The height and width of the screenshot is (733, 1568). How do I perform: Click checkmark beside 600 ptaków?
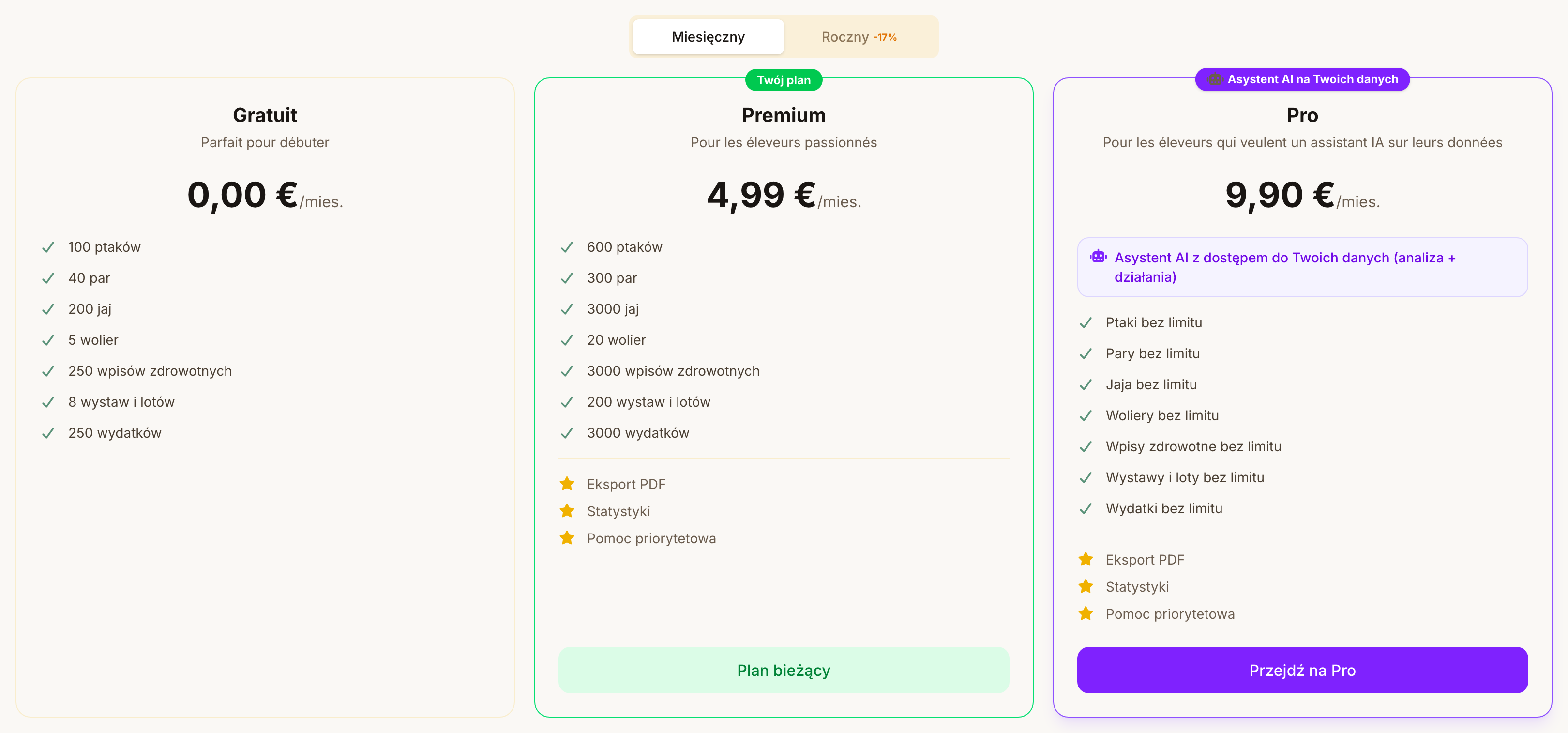click(567, 247)
